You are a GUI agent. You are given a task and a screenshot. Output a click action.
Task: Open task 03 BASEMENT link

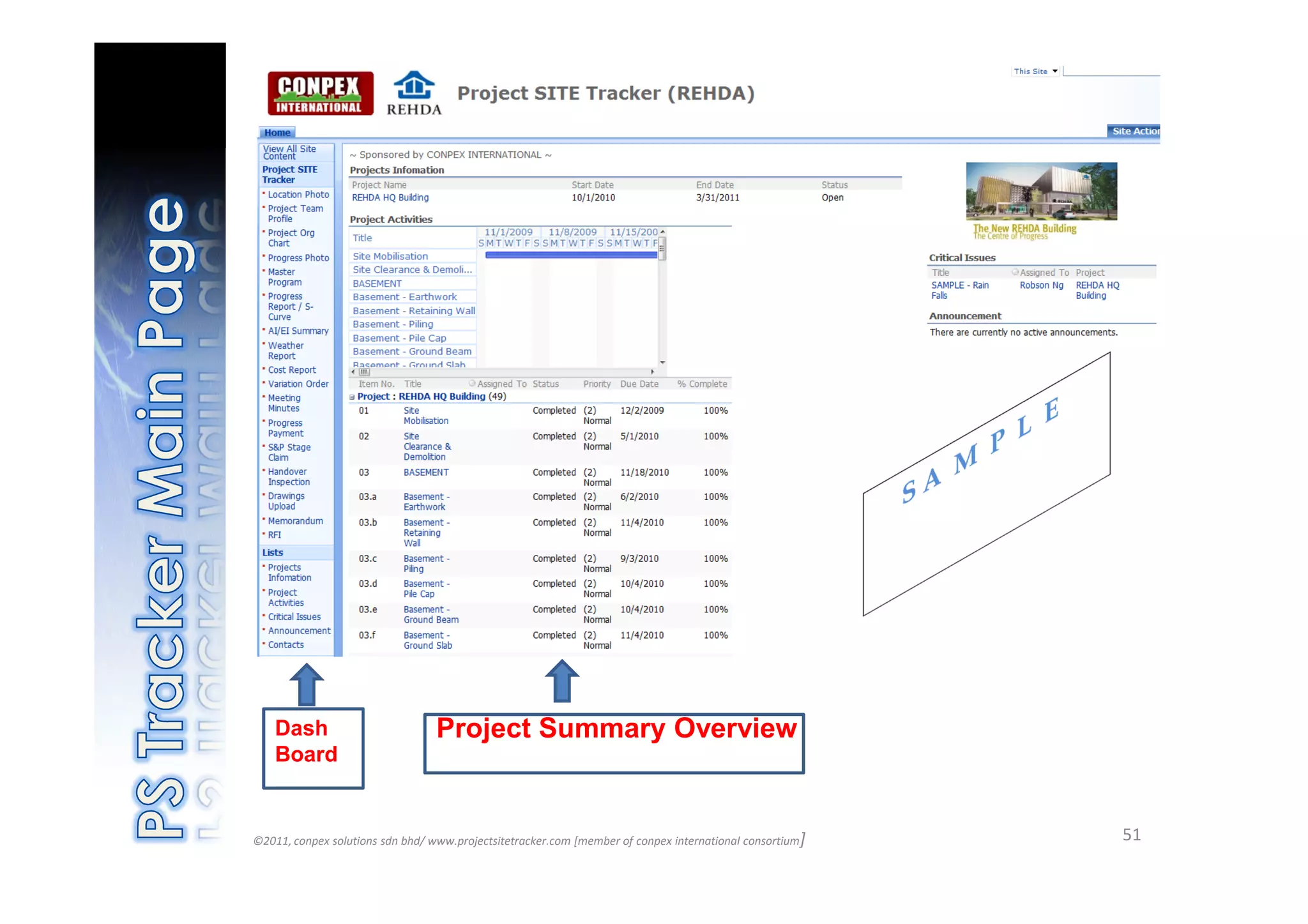tap(426, 473)
